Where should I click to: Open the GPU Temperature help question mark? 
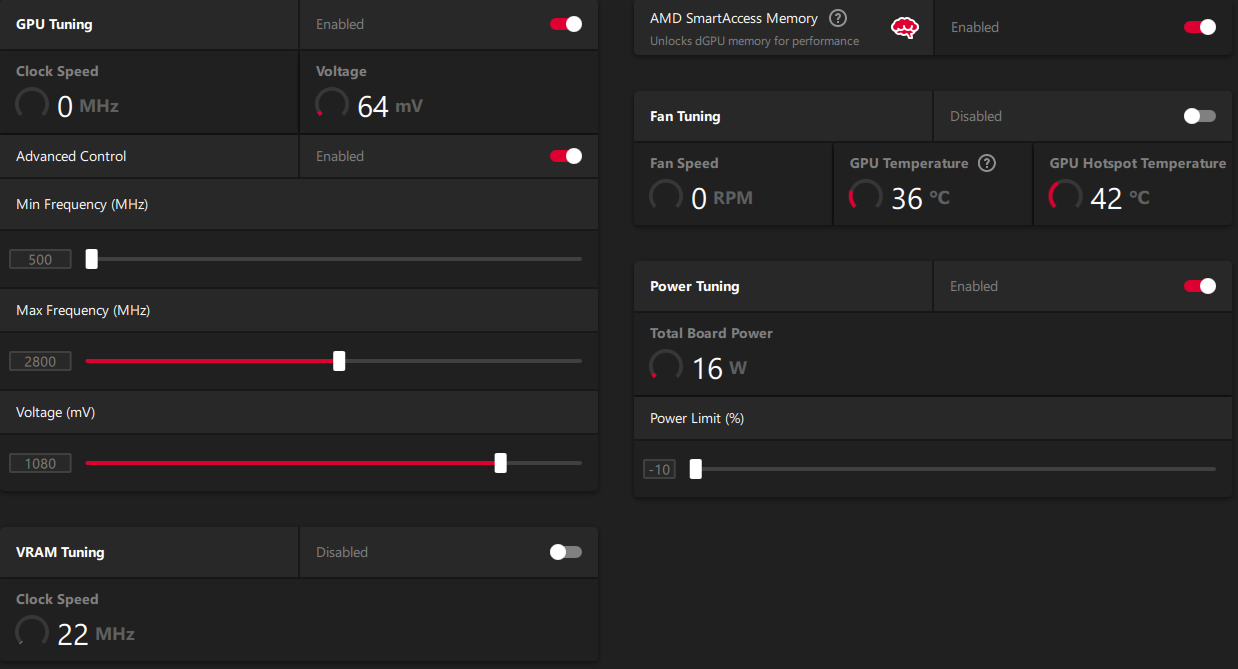(x=987, y=163)
